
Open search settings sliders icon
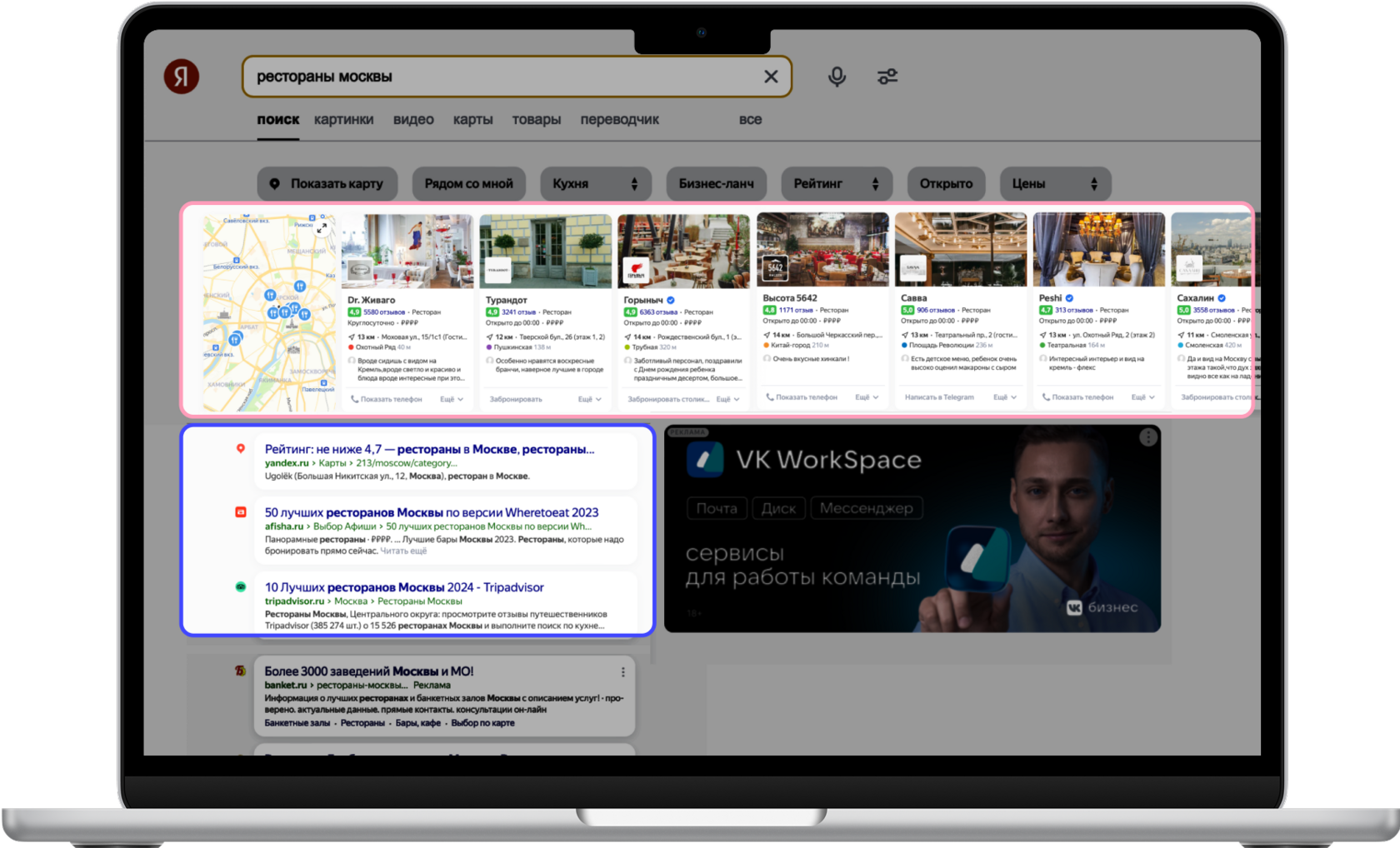[x=887, y=77]
